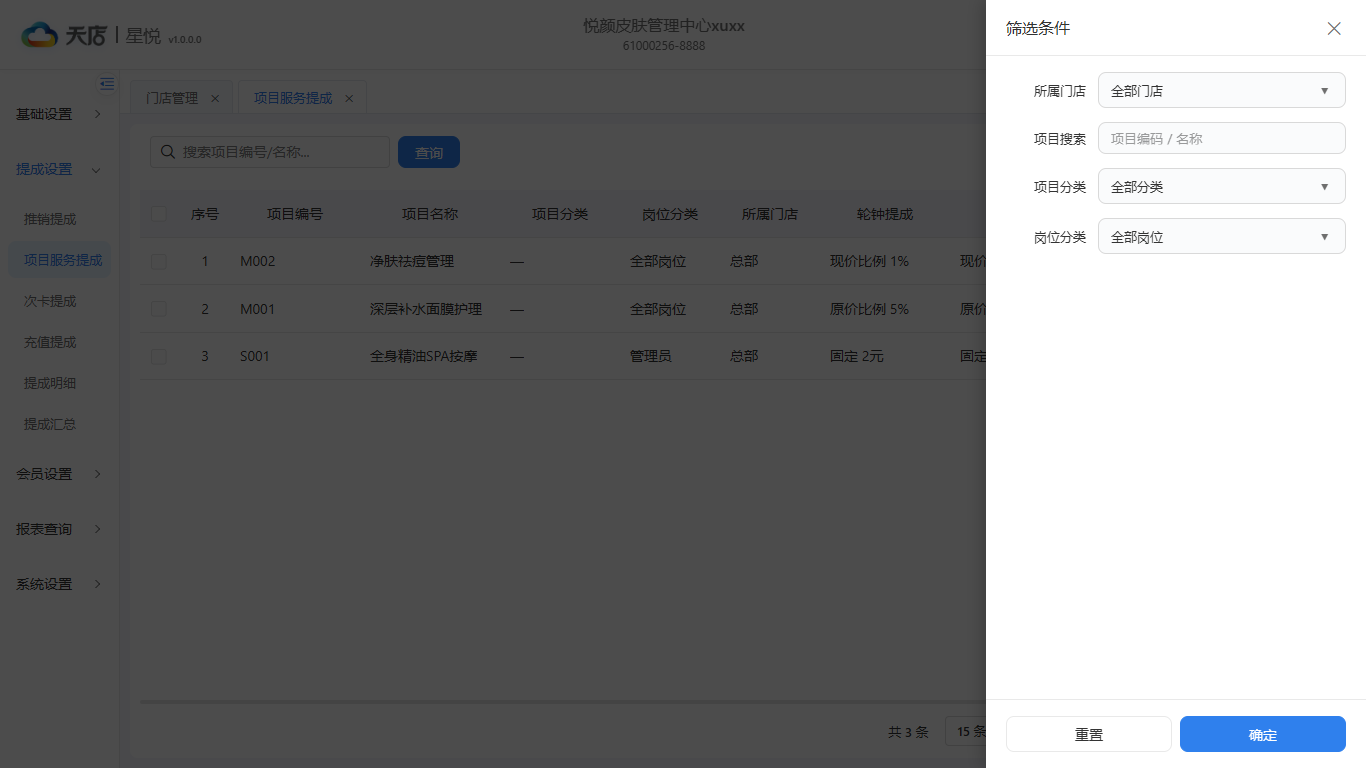Image resolution: width=1366 pixels, height=768 pixels.
Task: Close the 项目服务提成 tab
Action: [349, 98]
